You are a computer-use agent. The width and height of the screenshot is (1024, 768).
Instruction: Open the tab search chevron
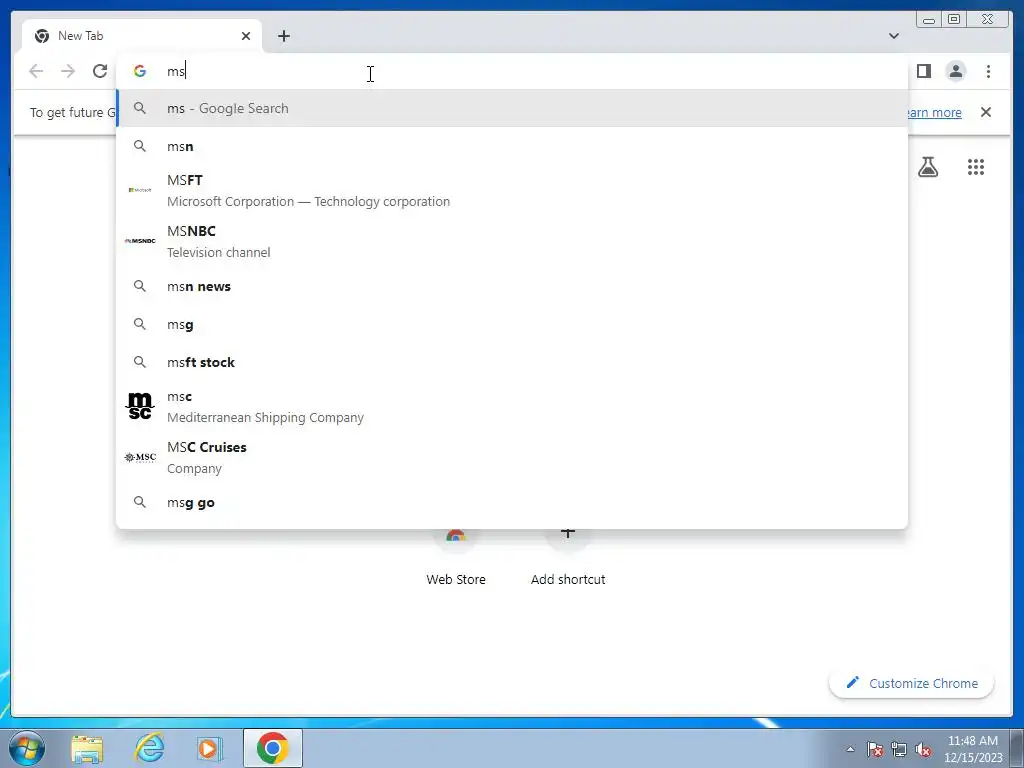[894, 36]
